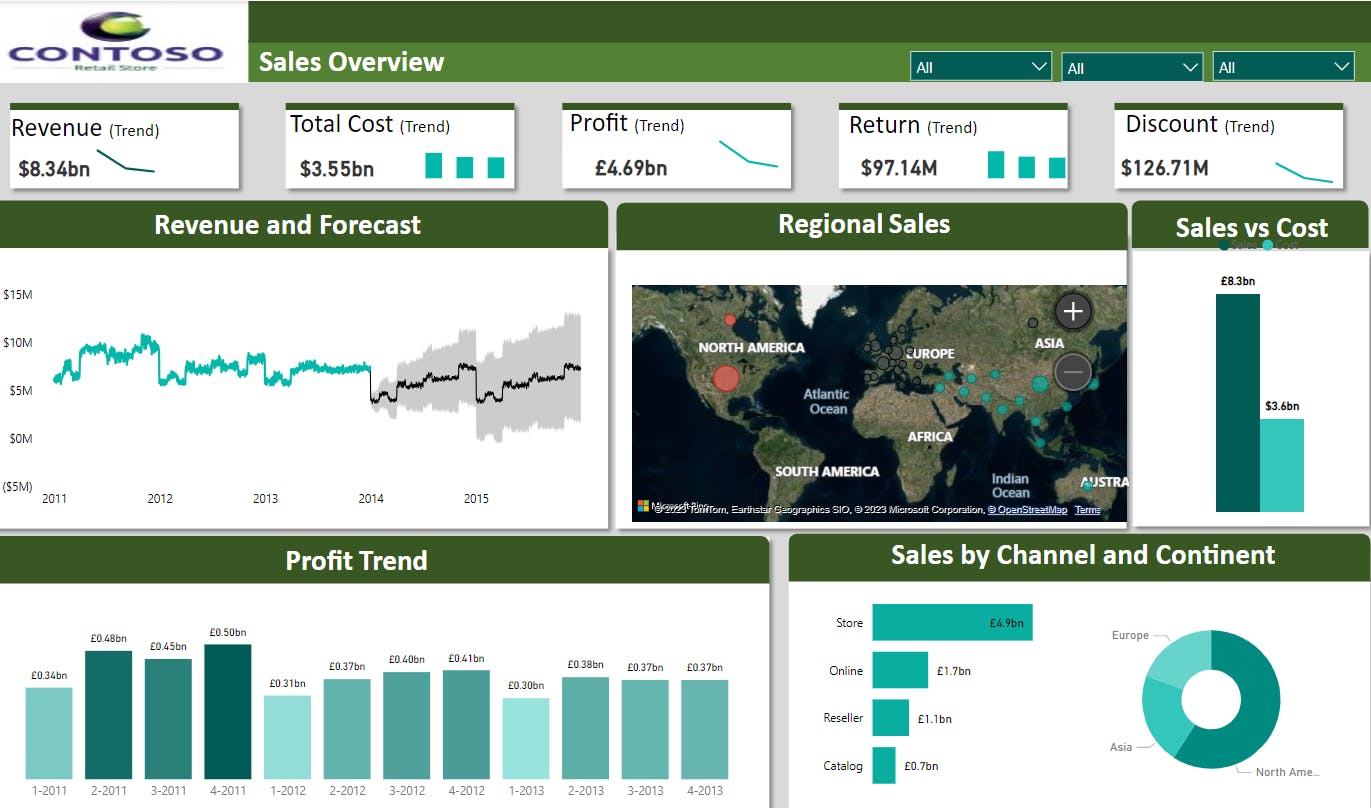
Task: Zoom out using the map's minus icon
Action: click(1072, 371)
